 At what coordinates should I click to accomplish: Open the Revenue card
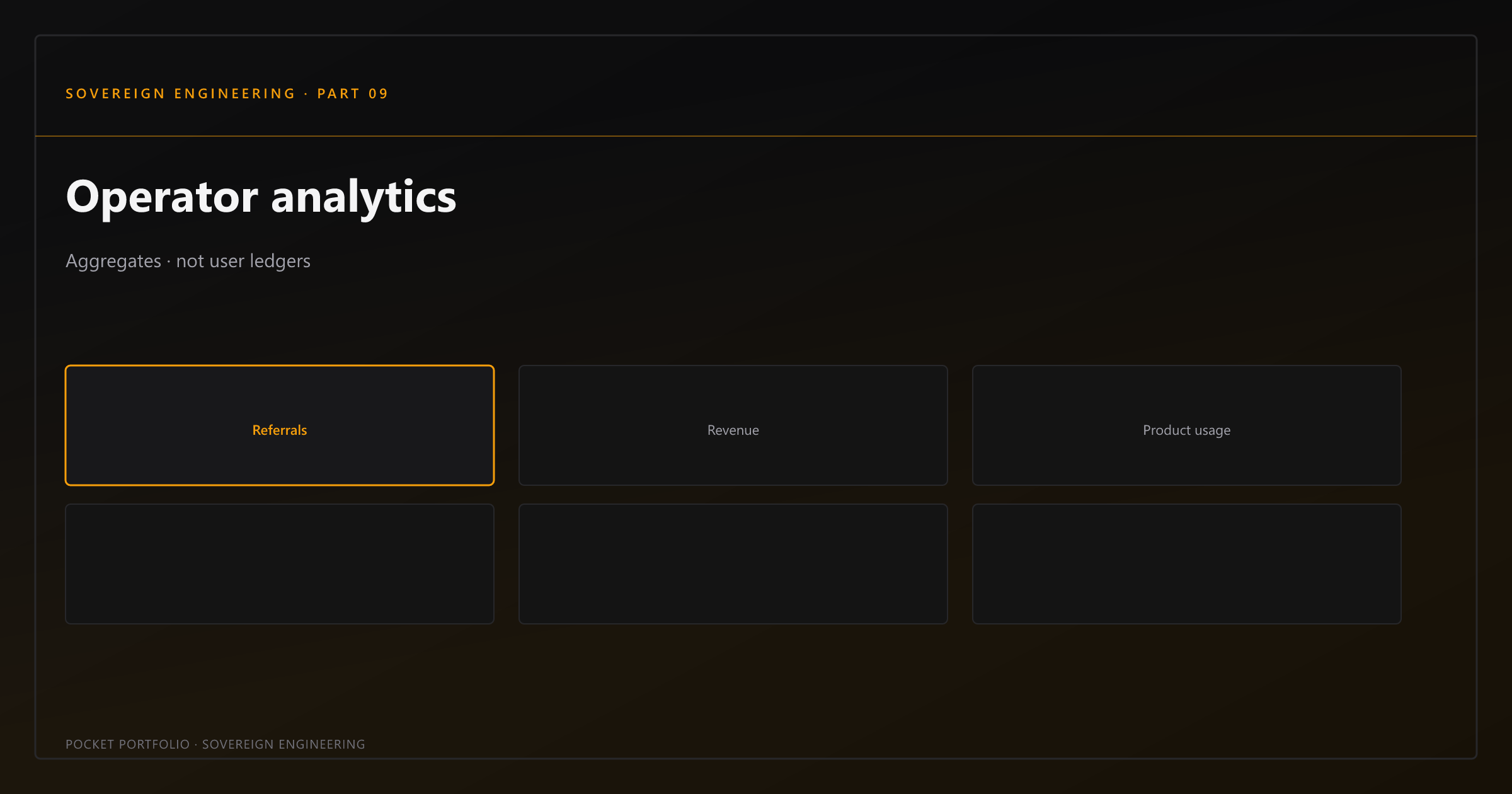point(733,425)
